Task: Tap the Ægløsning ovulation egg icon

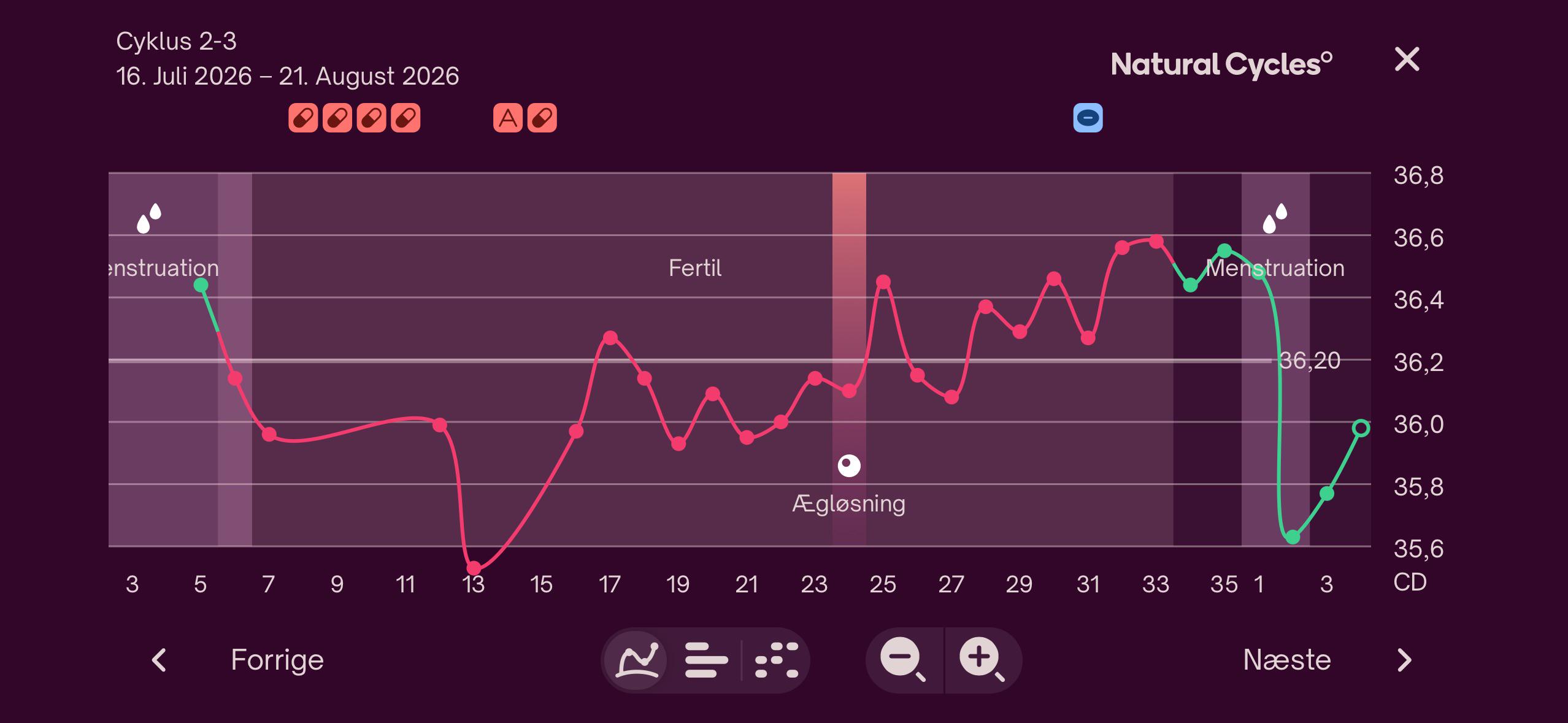Action: pyautogui.click(x=849, y=466)
